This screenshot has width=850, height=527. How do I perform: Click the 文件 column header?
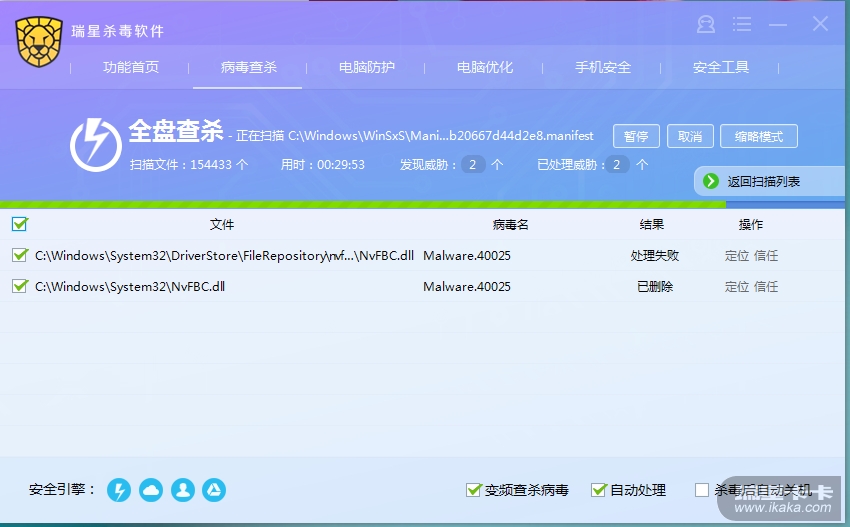click(x=222, y=224)
